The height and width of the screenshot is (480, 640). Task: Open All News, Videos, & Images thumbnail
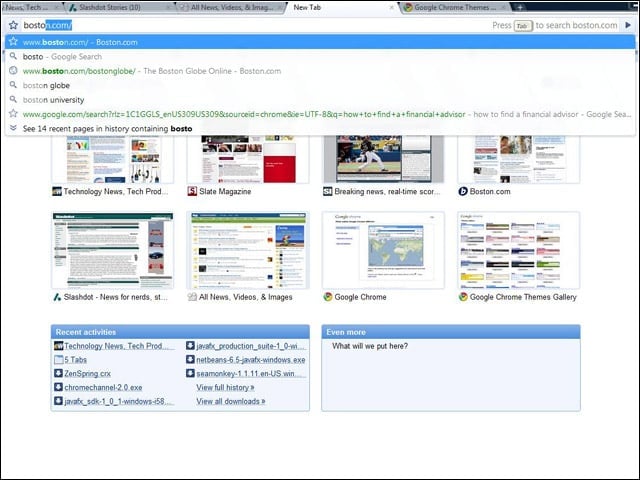(248, 250)
